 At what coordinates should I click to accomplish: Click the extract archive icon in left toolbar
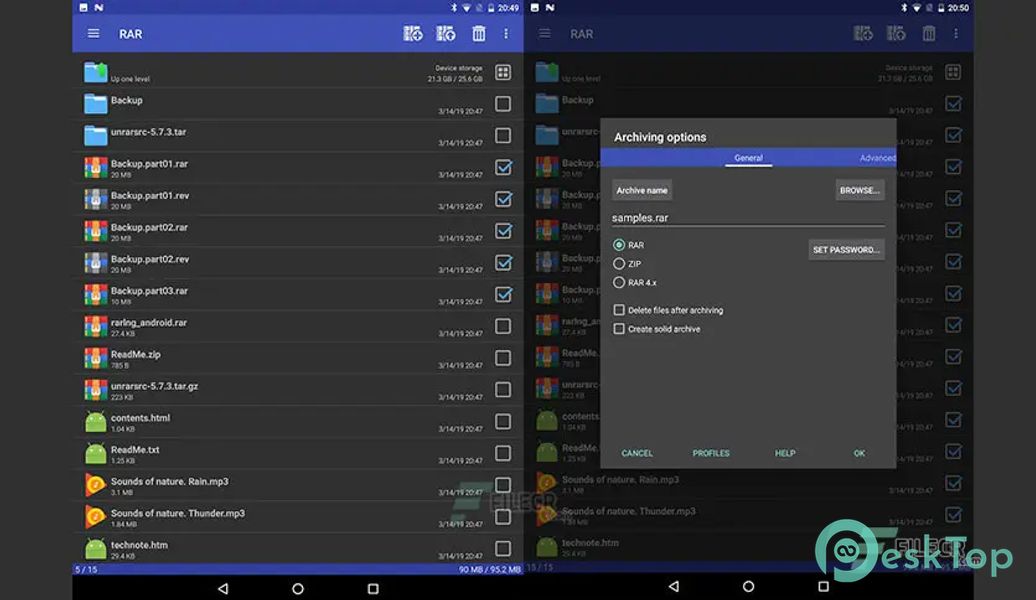pos(446,34)
